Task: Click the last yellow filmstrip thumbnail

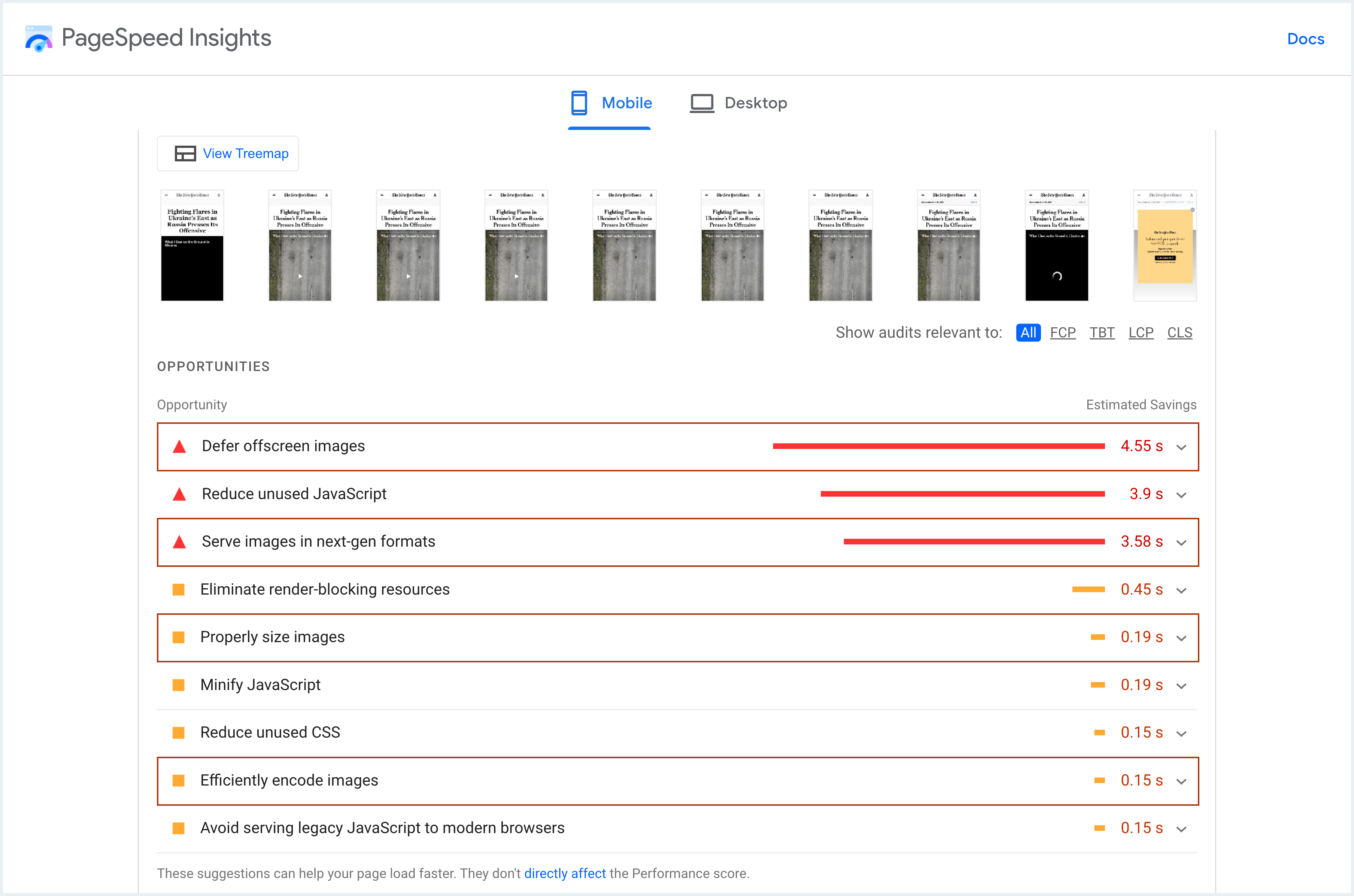Action: [x=1164, y=246]
